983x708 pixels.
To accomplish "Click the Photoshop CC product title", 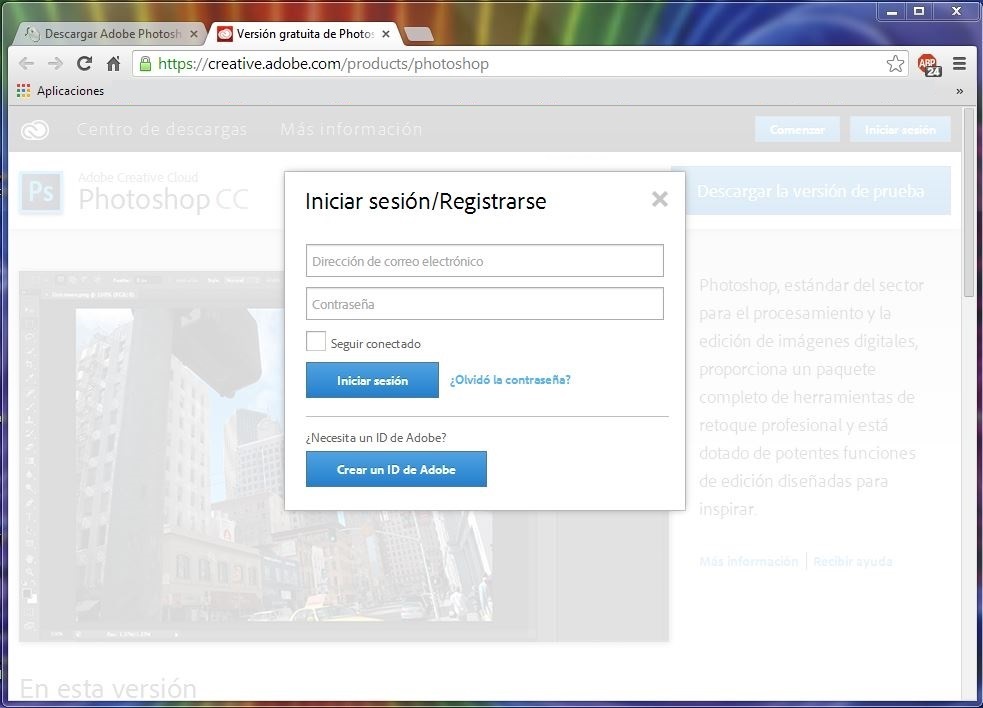I will click(163, 200).
